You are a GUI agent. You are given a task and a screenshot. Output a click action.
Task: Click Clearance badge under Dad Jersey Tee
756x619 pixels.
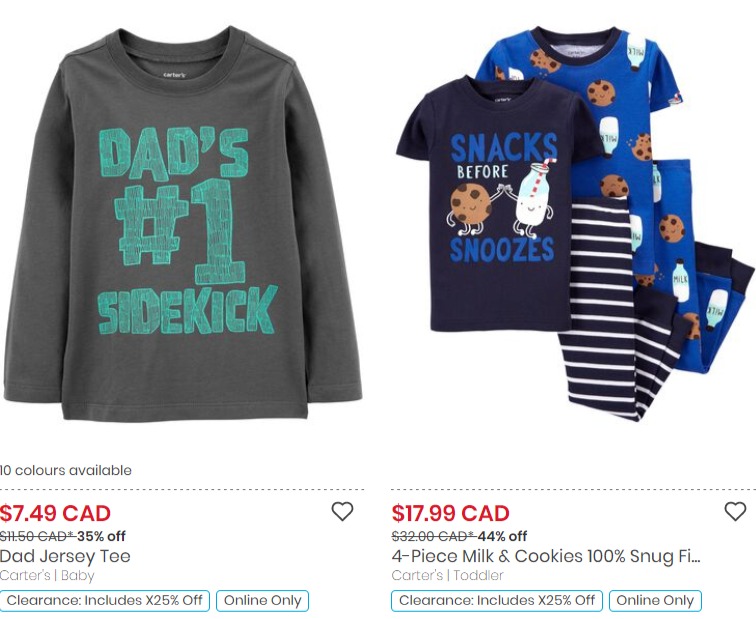tap(105, 601)
